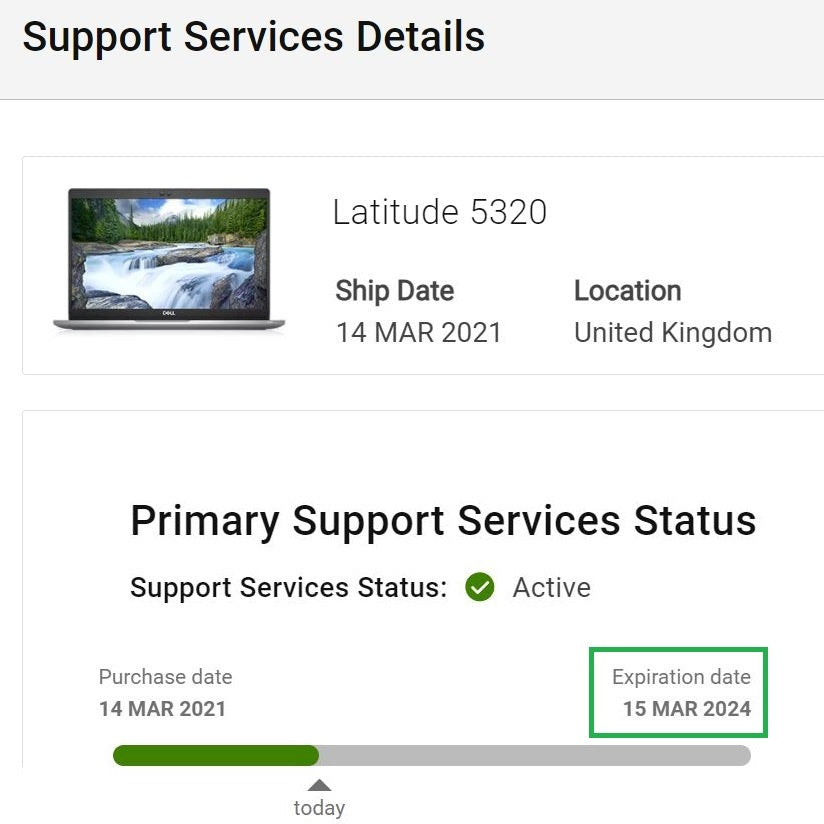Click the today label under the bar
The width and height of the screenshot is (824, 824).
[319, 808]
